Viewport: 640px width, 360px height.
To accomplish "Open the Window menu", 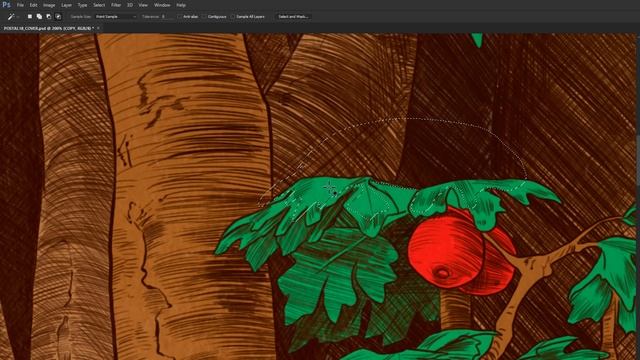I will 162,5.
